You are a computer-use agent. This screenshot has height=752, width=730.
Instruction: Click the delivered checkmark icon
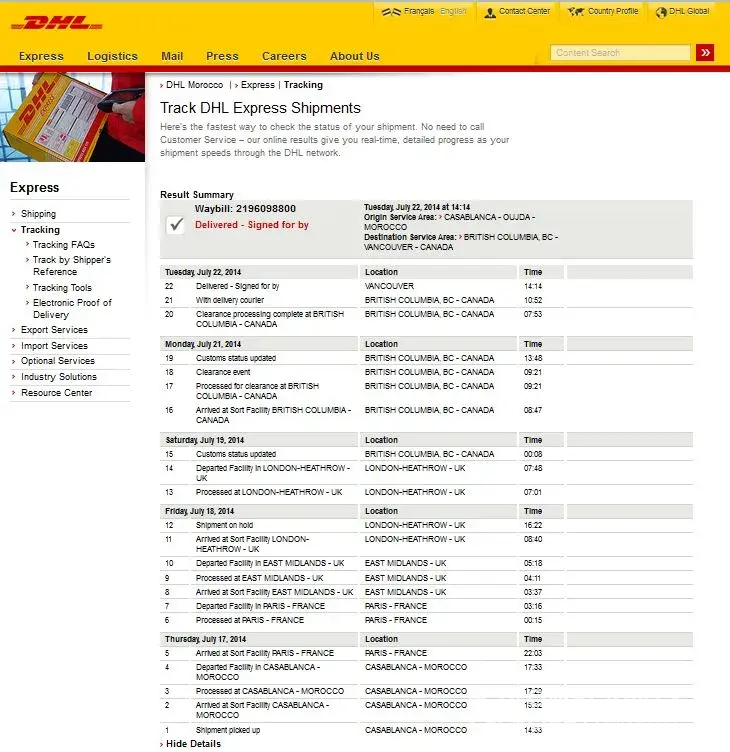pyautogui.click(x=176, y=224)
